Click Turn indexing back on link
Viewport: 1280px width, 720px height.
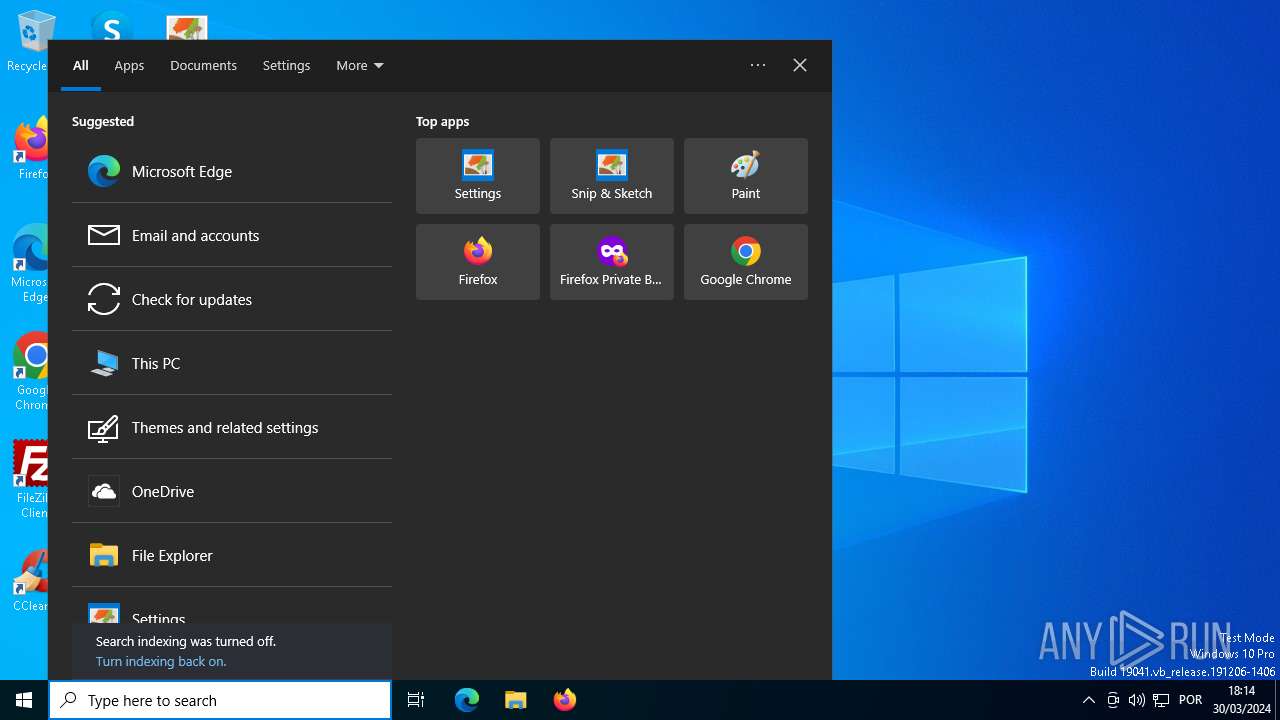pyautogui.click(x=161, y=661)
